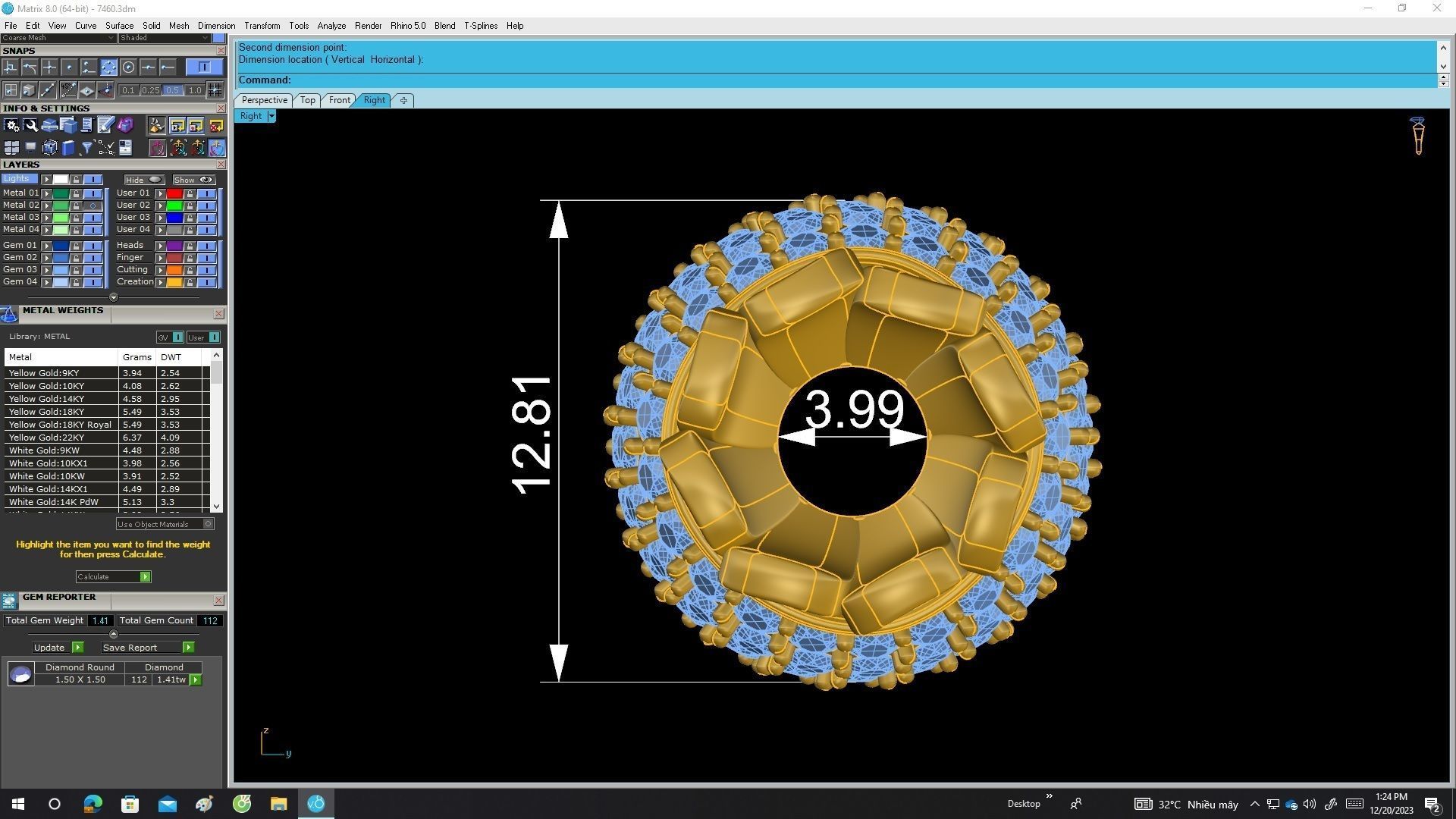Viewport: 1456px width, 819px height.
Task: Click the clear history red-X builder icon
Action: click(216, 124)
